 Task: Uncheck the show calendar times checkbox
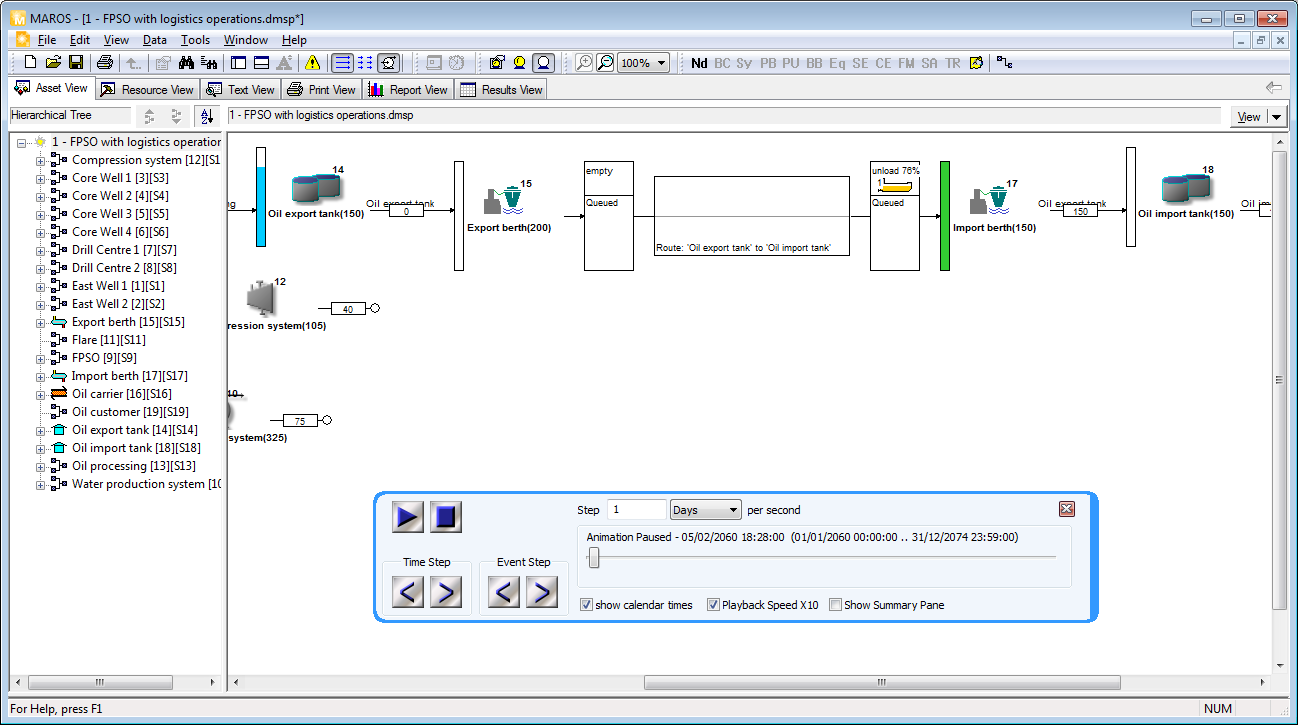click(587, 605)
